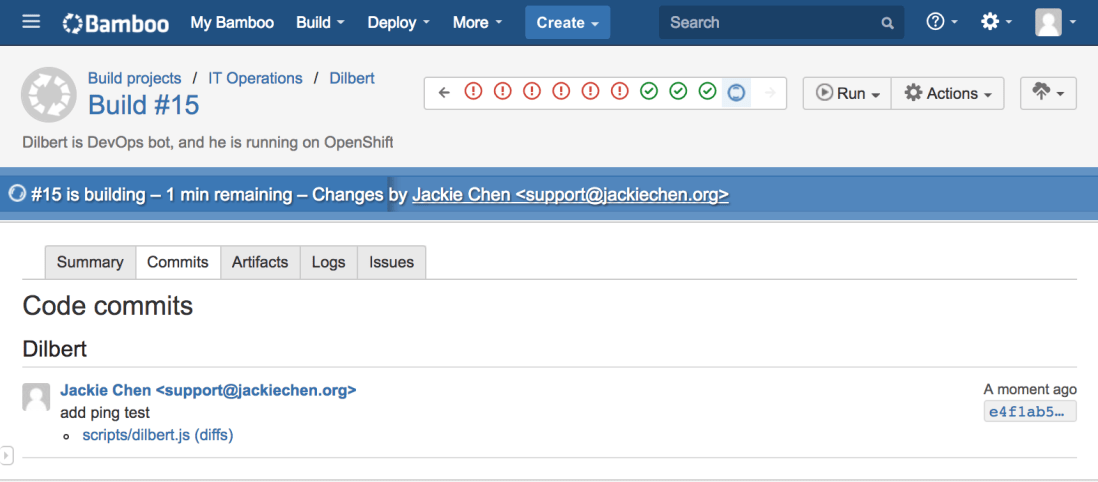This screenshot has height=482, width=1098.
Task: Switch to the Logs tab
Action: pyautogui.click(x=328, y=262)
